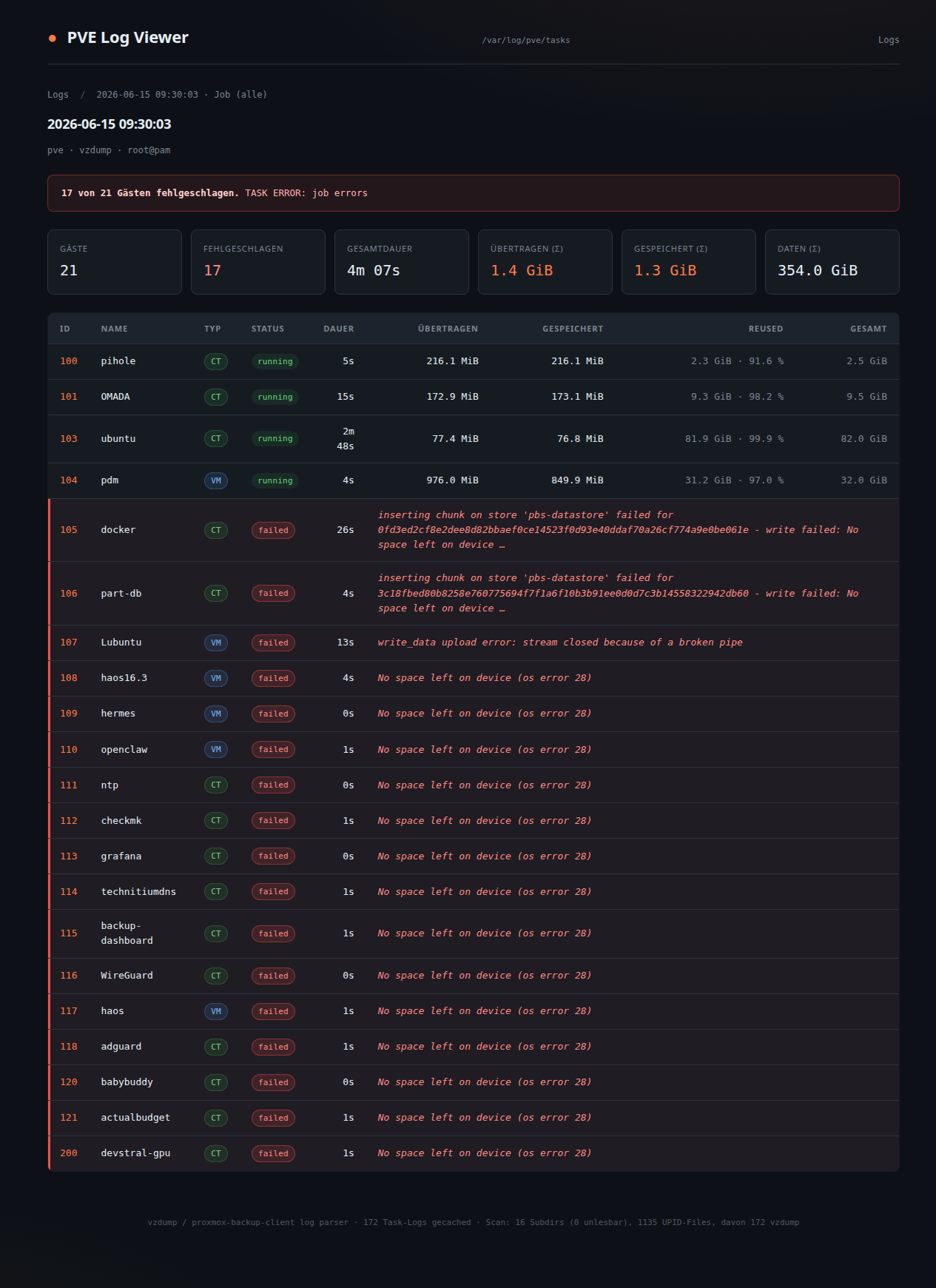Image resolution: width=936 pixels, height=1288 pixels.
Task: Click the running badge in OMADA row
Action: [x=275, y=397]
